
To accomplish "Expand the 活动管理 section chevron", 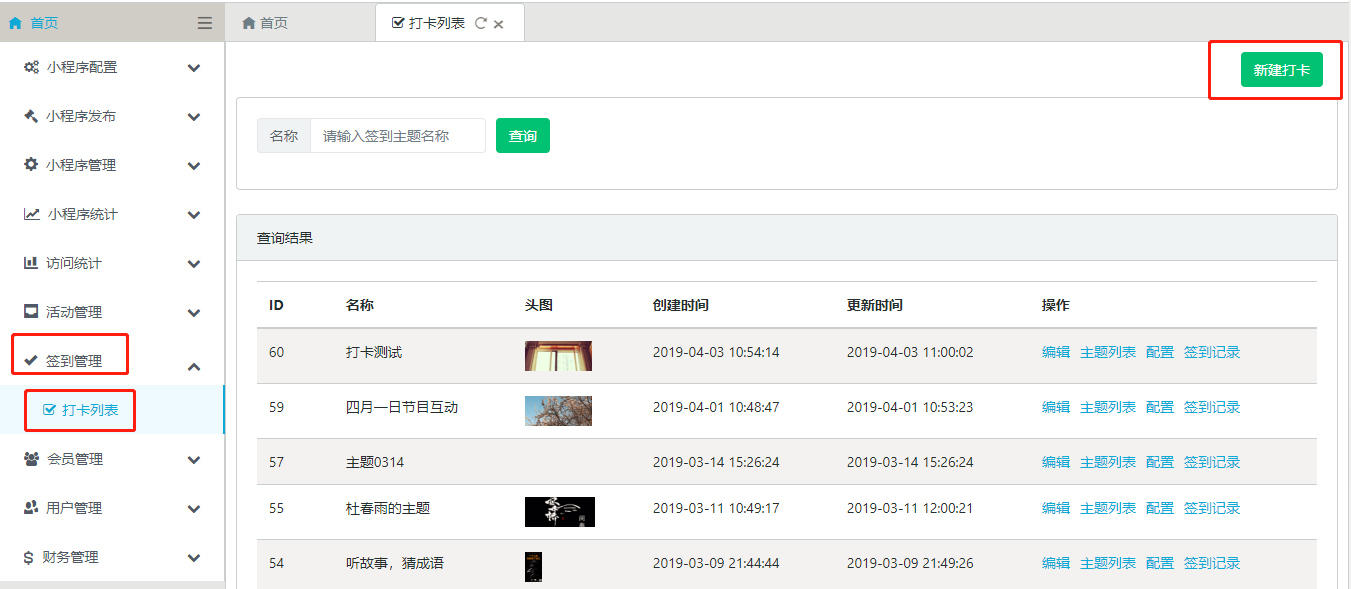I will (194, 313).
